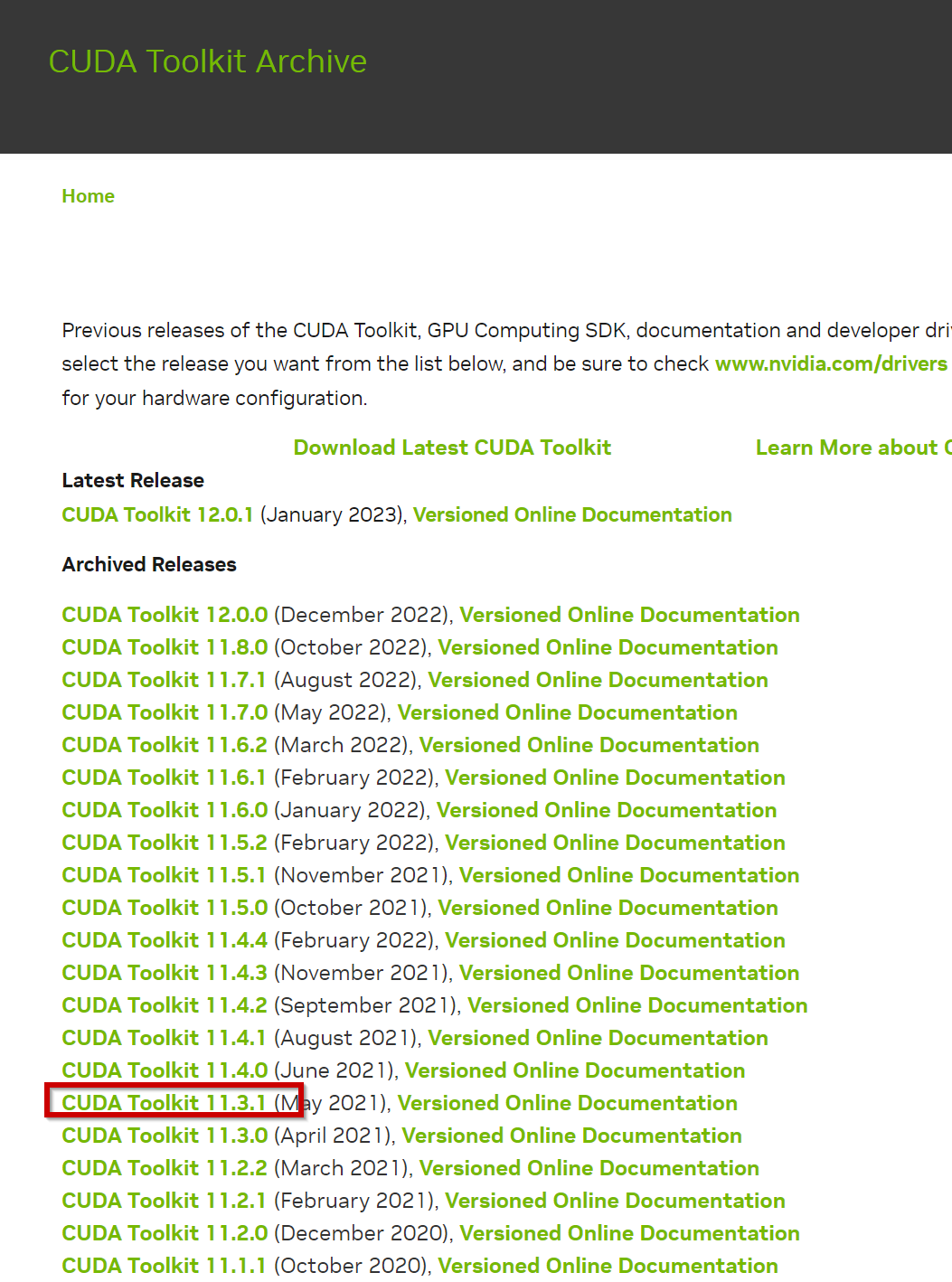Open documentation link for Toolkit 11.8.0

(608, 647)
